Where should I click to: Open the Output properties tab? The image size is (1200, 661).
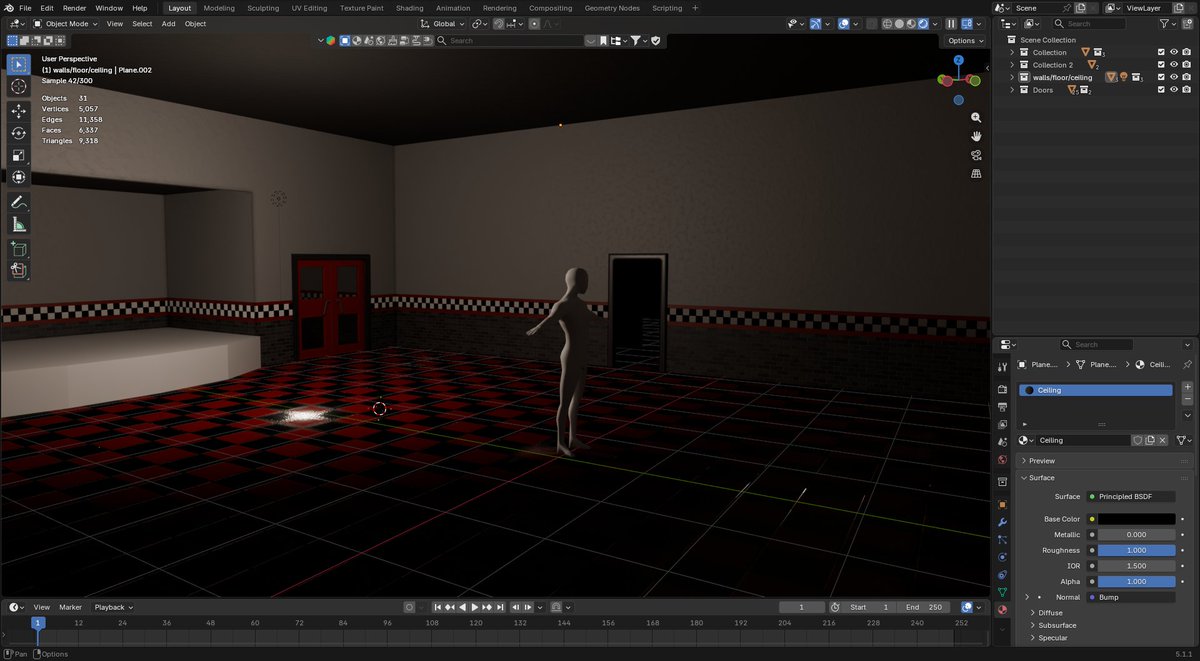[x=1002, y=407]
